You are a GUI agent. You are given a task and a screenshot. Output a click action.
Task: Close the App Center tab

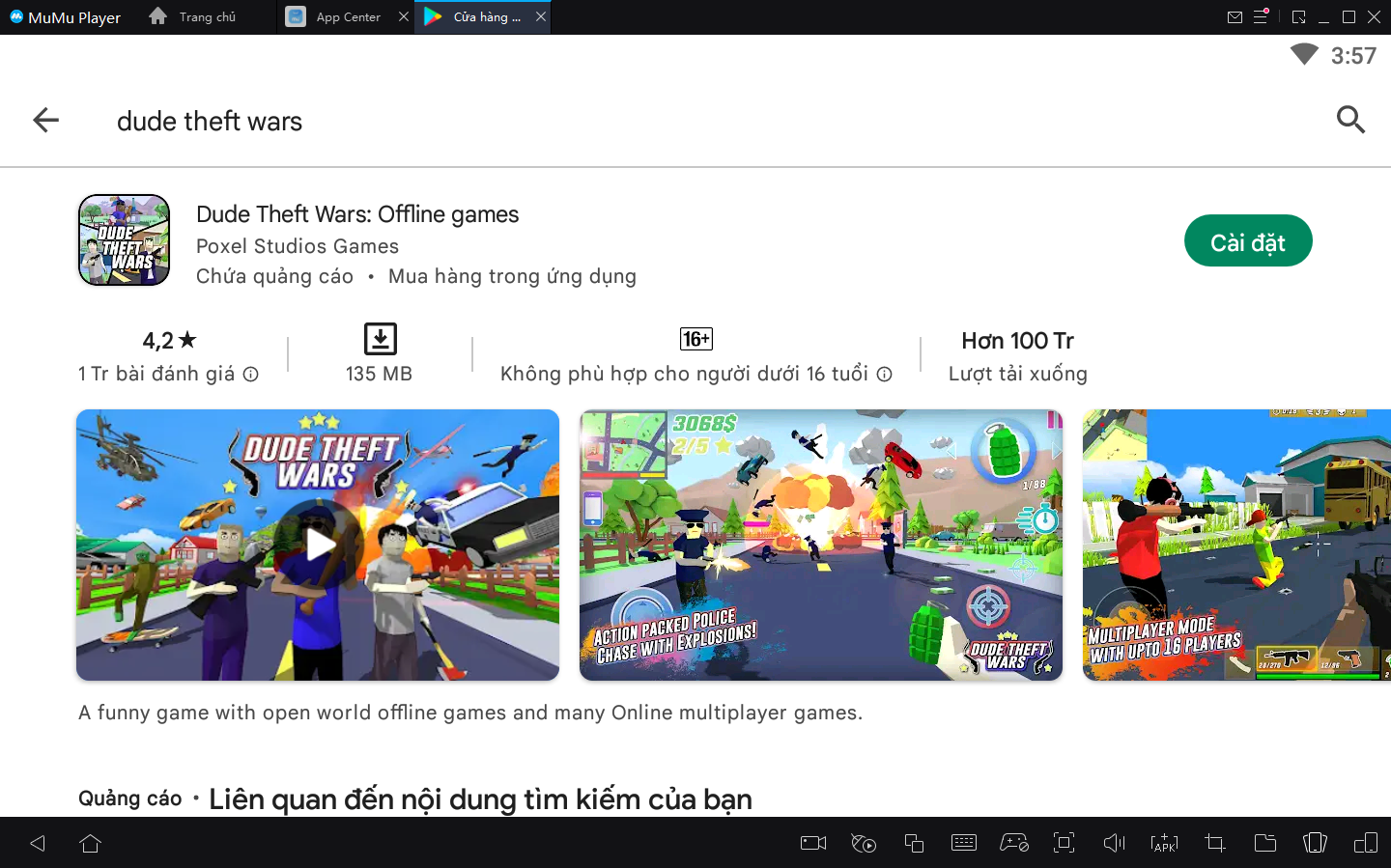pos(404,17)
